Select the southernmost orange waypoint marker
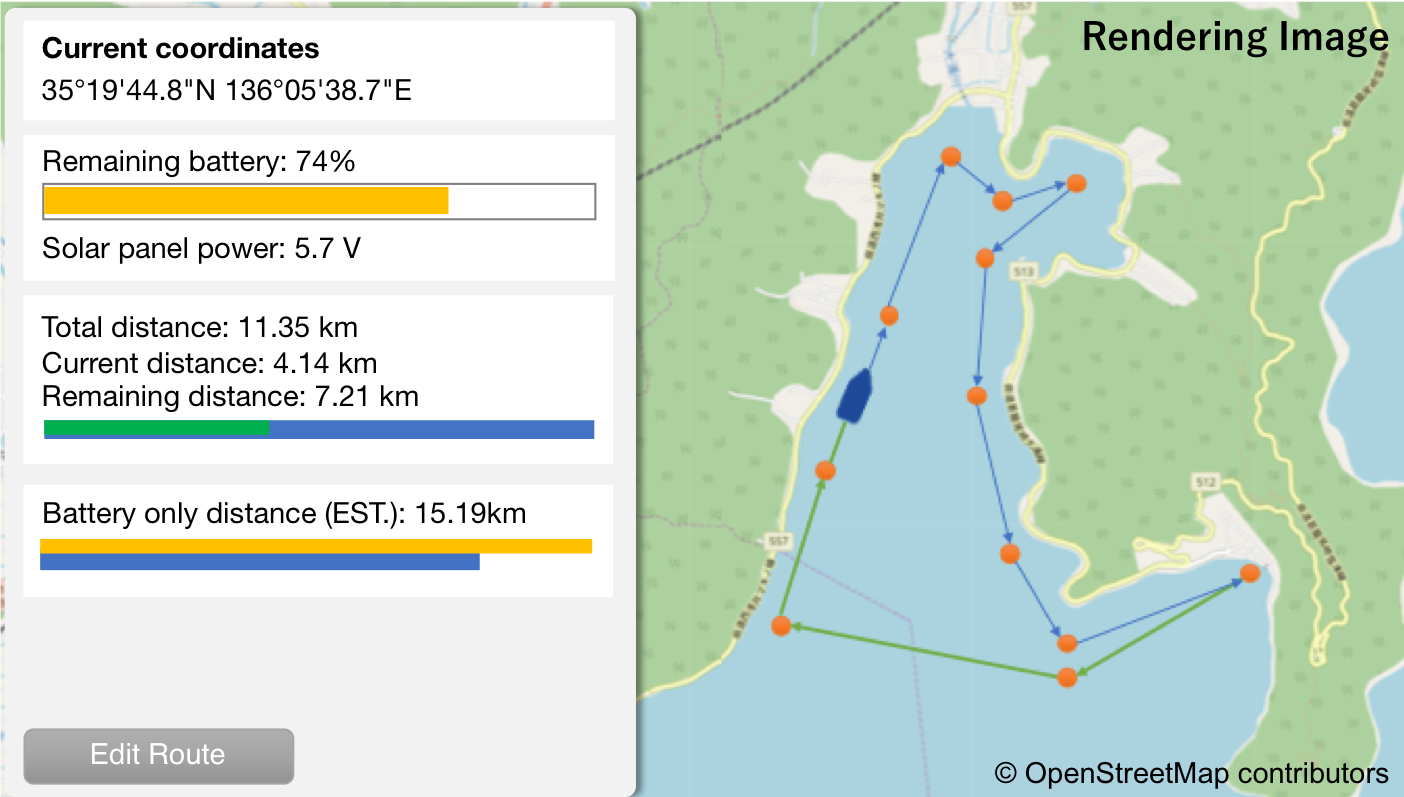 pyautogui.click(x=1067, y=677)
